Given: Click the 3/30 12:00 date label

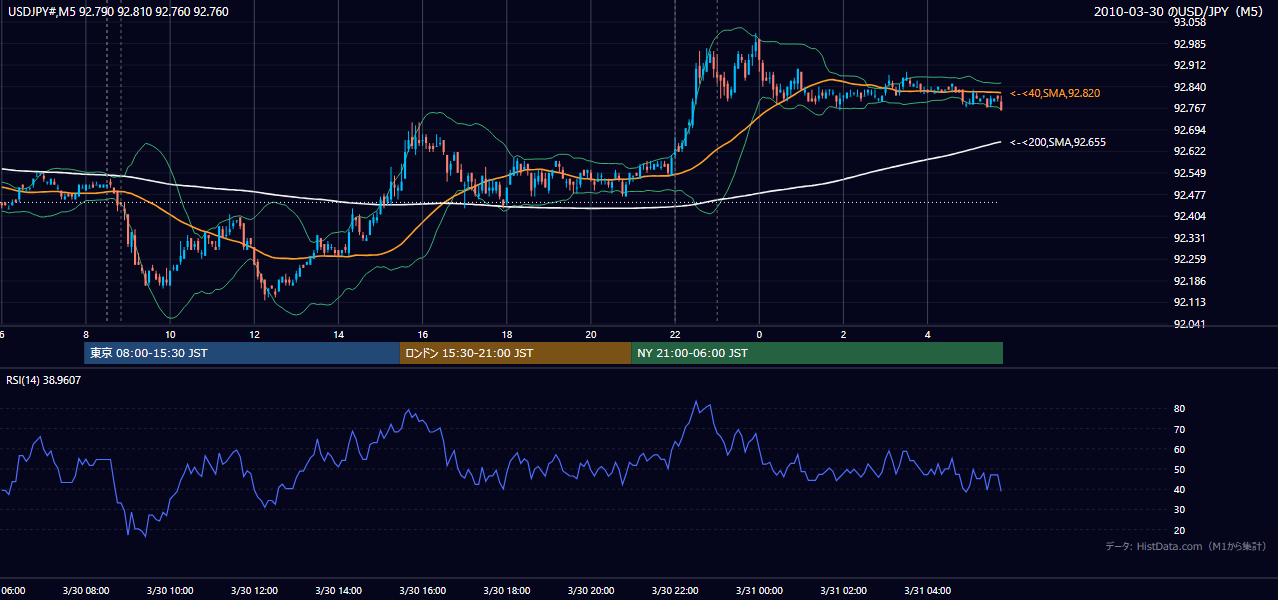Looking at the screenshot, I should click(x=254, y=590).
